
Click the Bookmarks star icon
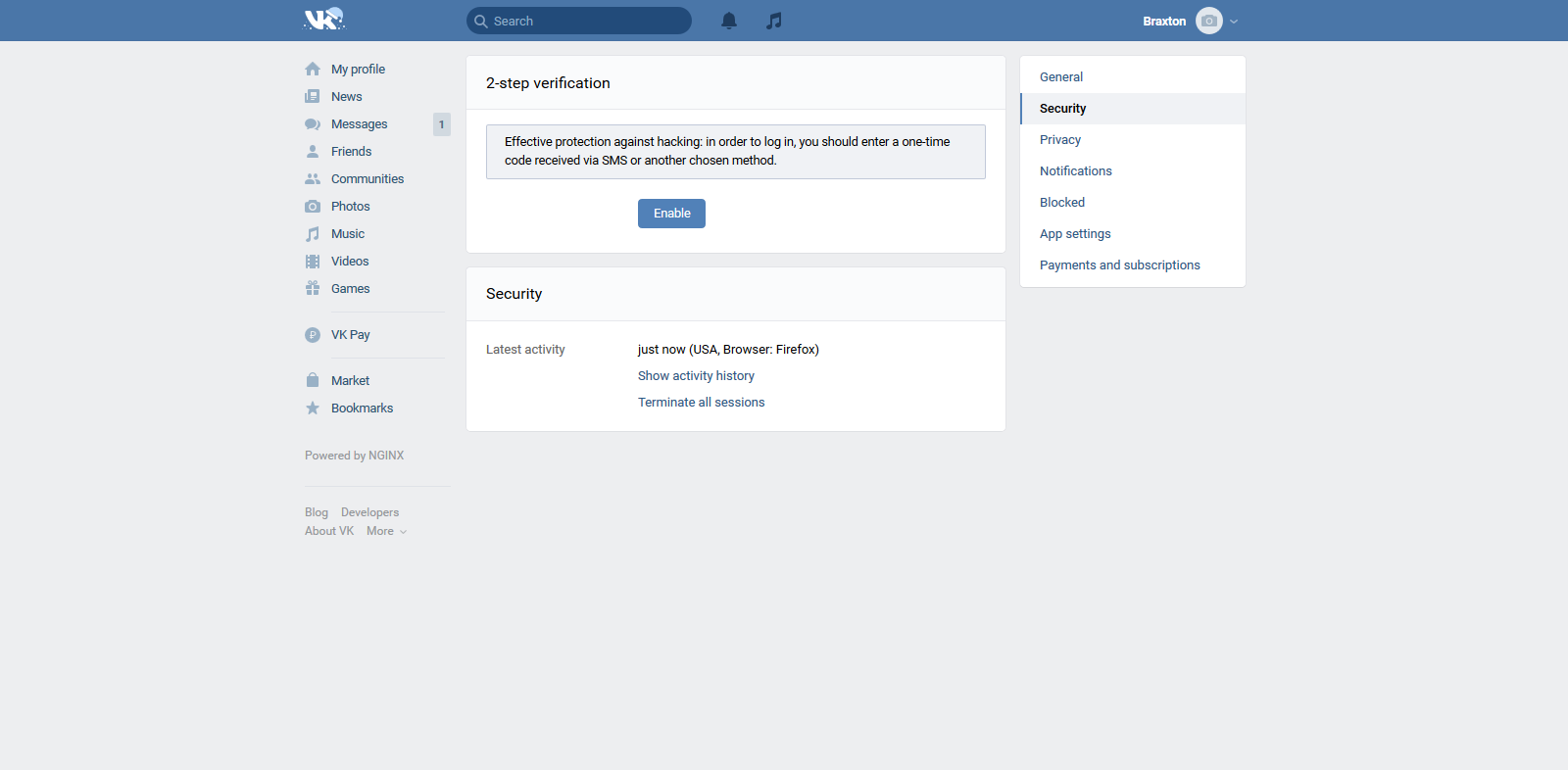click(x=313, y=409)
